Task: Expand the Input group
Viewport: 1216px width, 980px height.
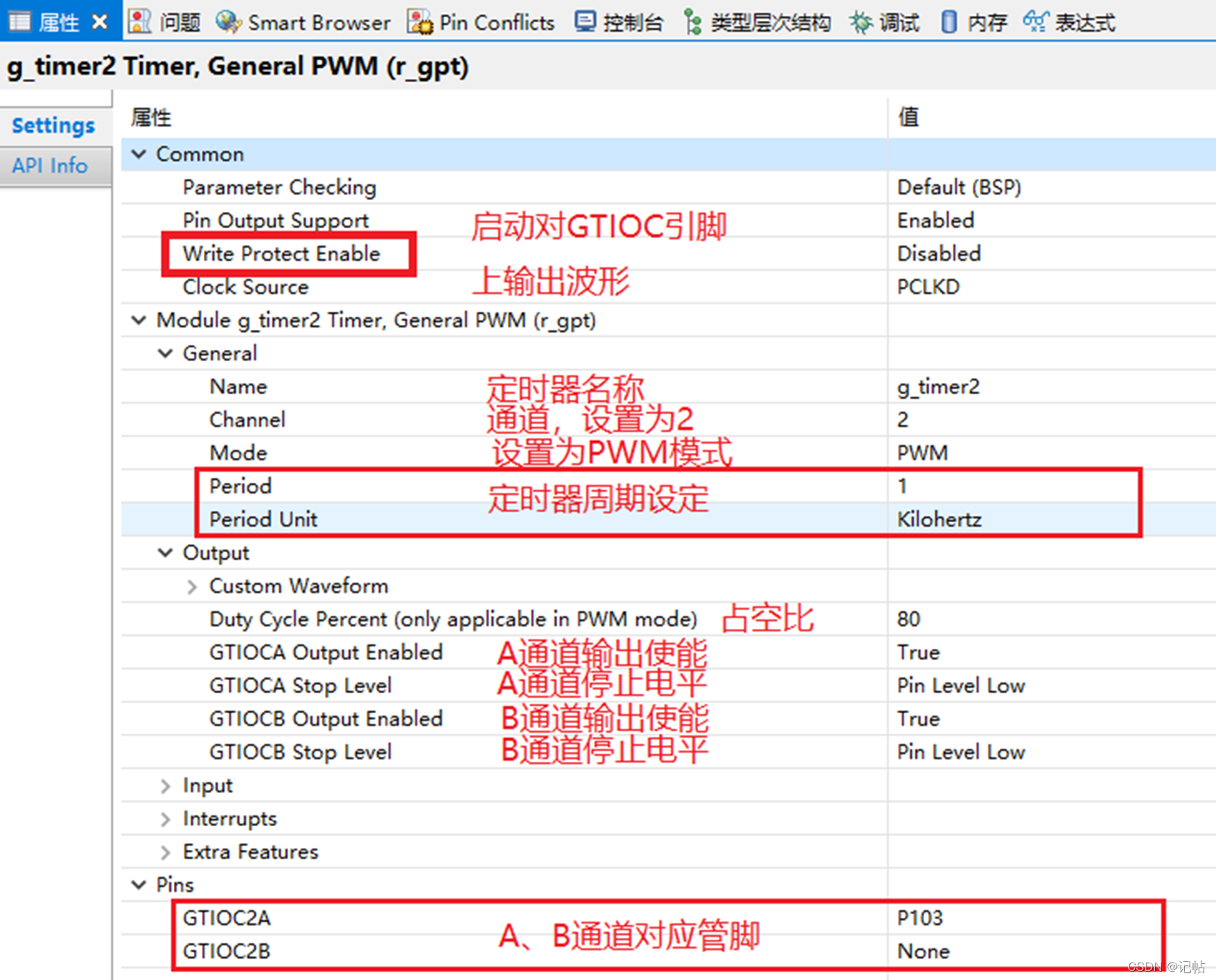Action: 166,785
